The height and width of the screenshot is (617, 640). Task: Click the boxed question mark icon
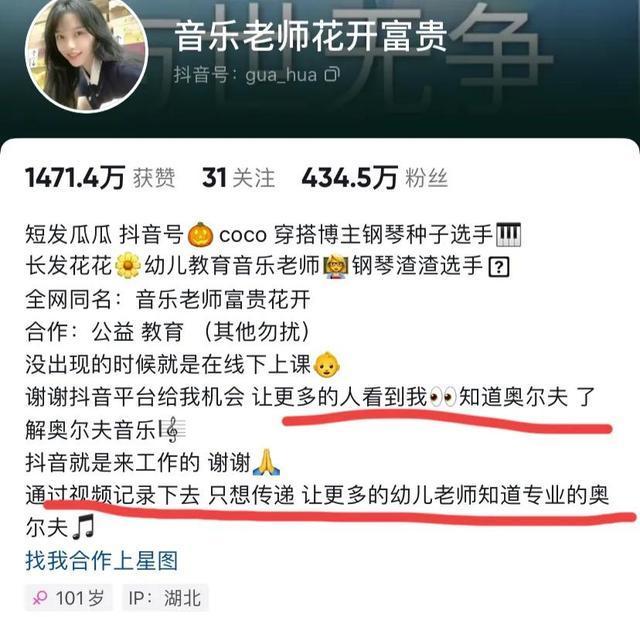499,267
